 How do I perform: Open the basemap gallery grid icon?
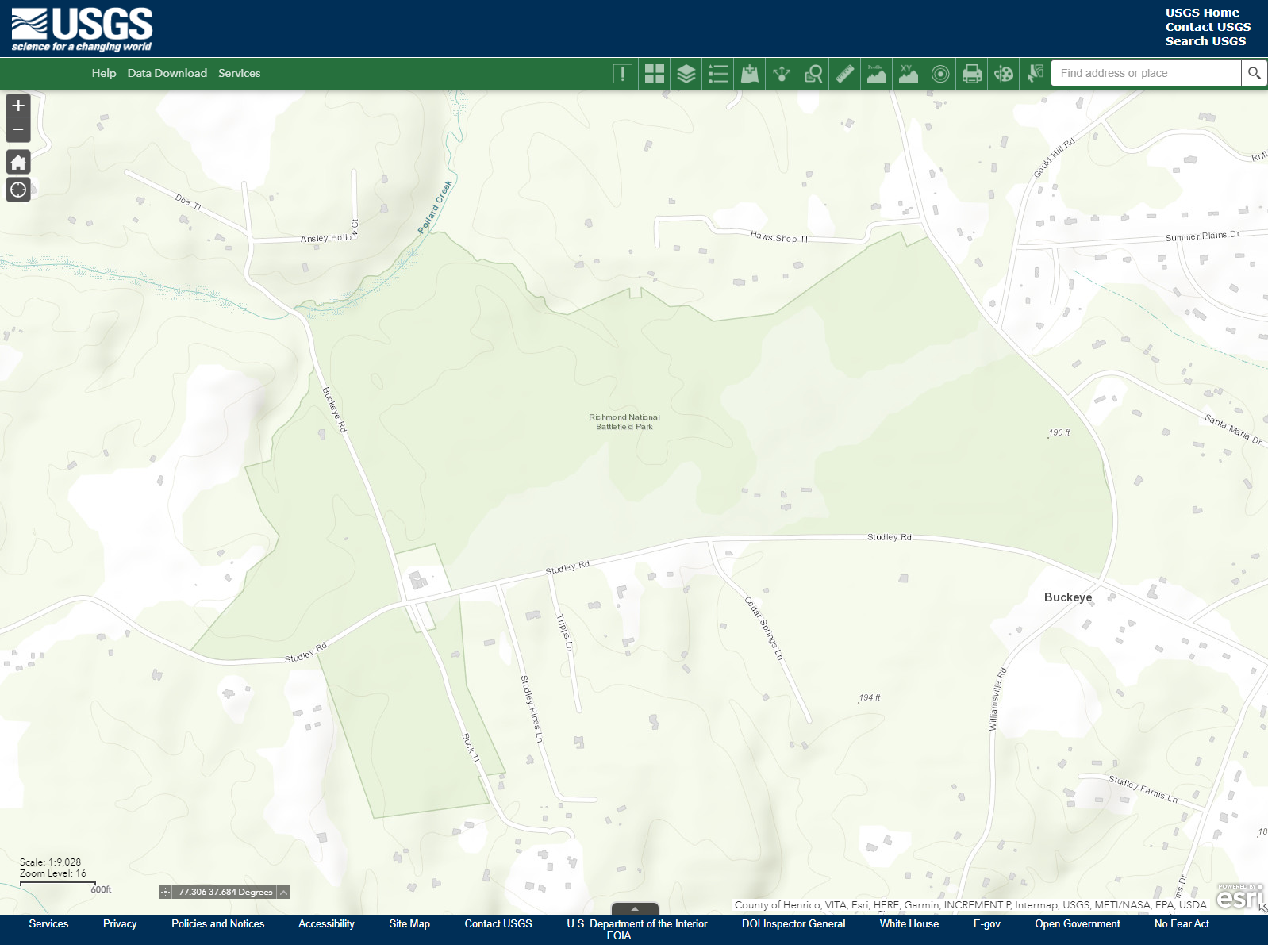[654, 74]
